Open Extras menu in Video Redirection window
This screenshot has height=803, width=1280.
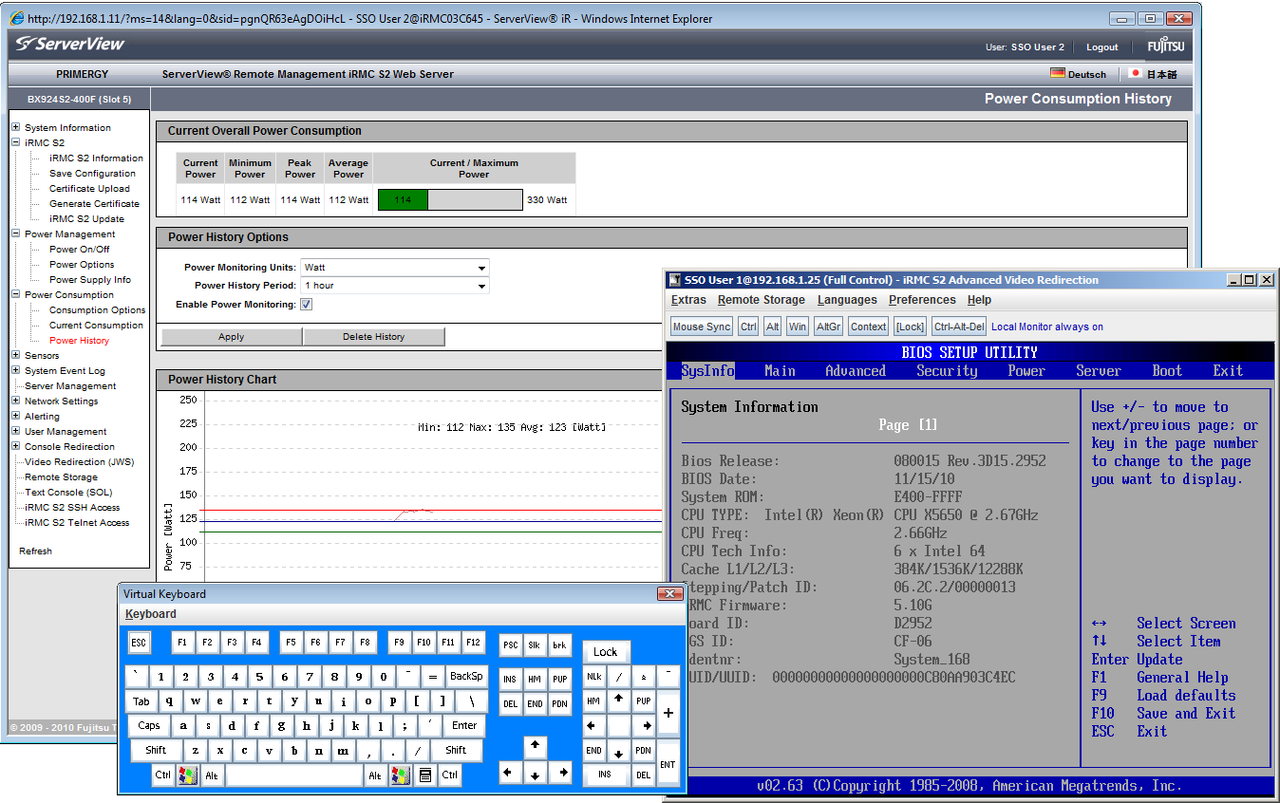689,300
